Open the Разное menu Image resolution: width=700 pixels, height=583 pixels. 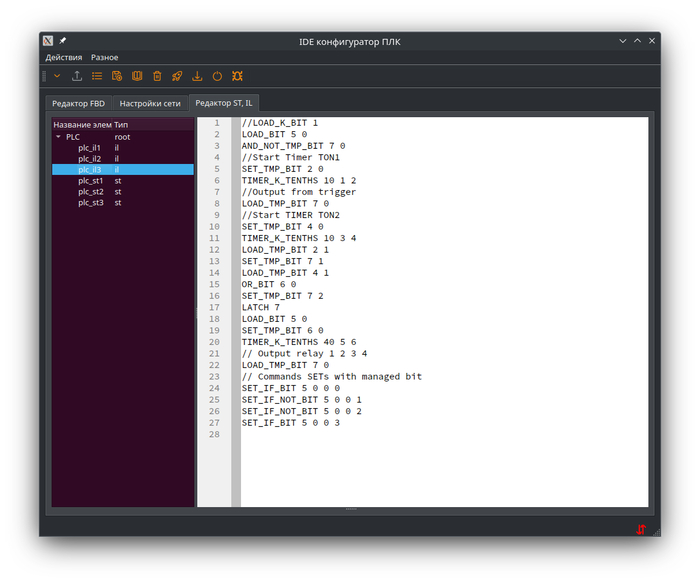pos(104,57)
